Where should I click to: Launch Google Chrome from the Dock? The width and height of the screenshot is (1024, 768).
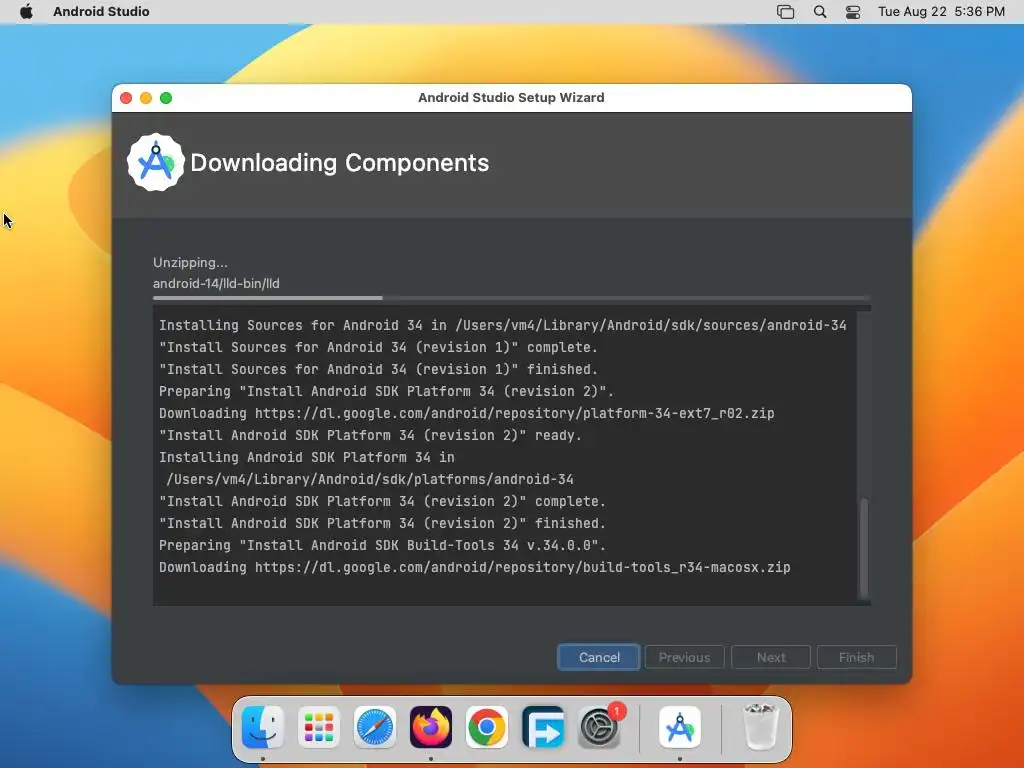pos(487,727)
